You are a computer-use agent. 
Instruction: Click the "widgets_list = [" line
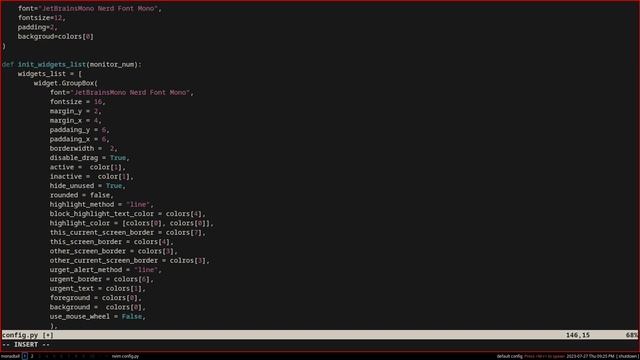[50, 74]
